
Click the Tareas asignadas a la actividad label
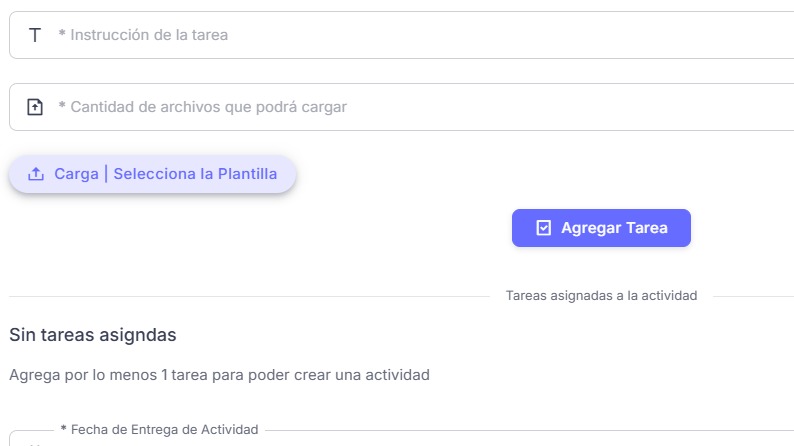coord(601,296)
